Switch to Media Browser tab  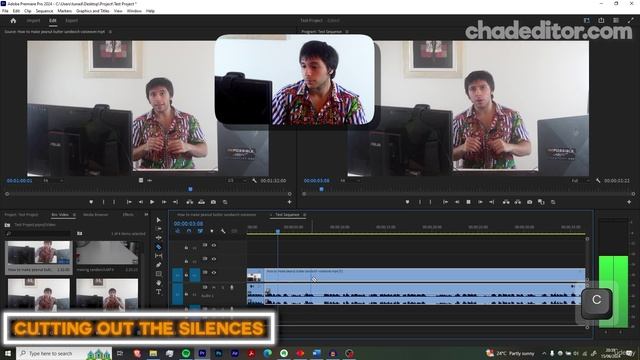pyautogui.click(x=96, y=214)
